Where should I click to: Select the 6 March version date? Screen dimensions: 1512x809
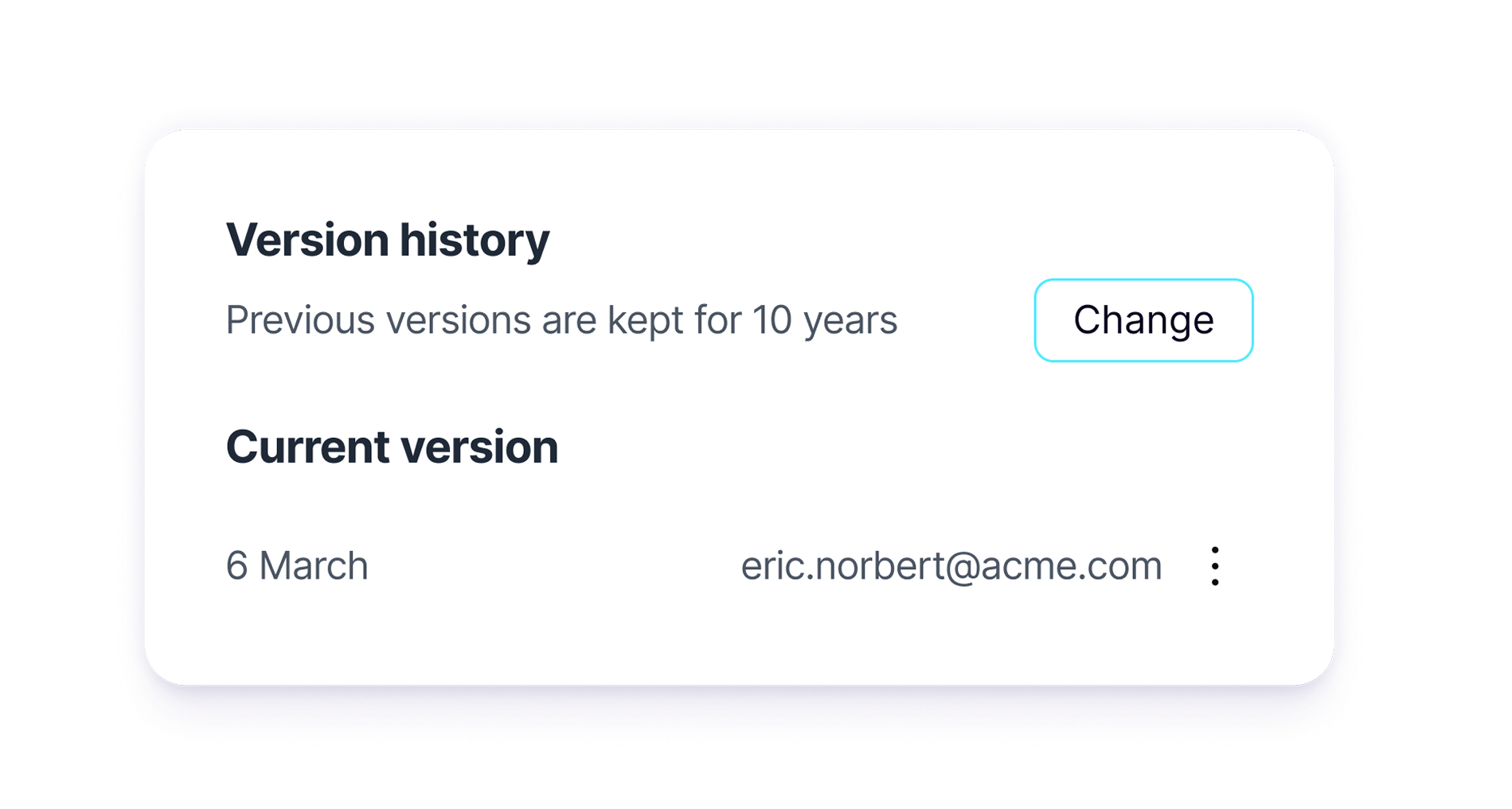click(x=297, y=566)
